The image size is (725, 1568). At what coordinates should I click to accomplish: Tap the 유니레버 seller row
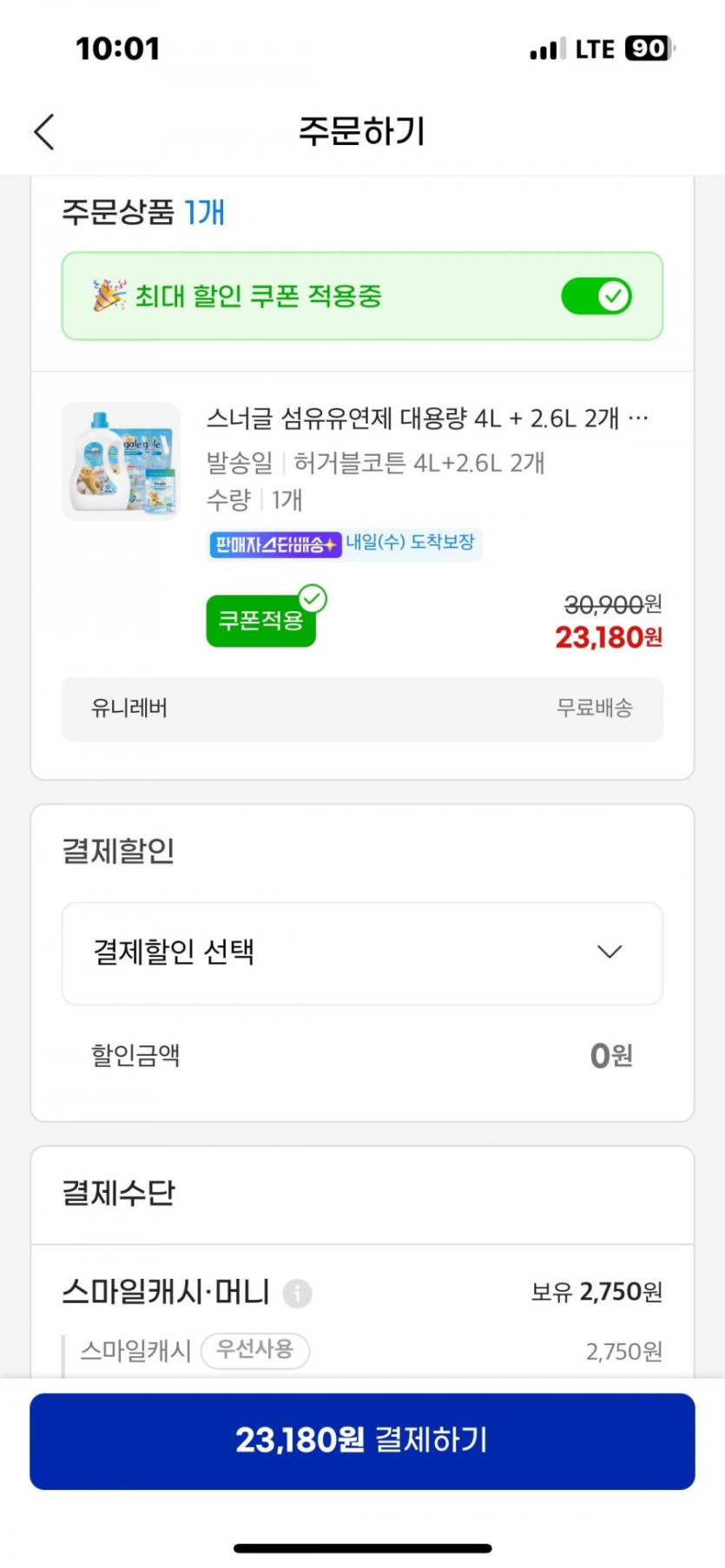[362, 708]
